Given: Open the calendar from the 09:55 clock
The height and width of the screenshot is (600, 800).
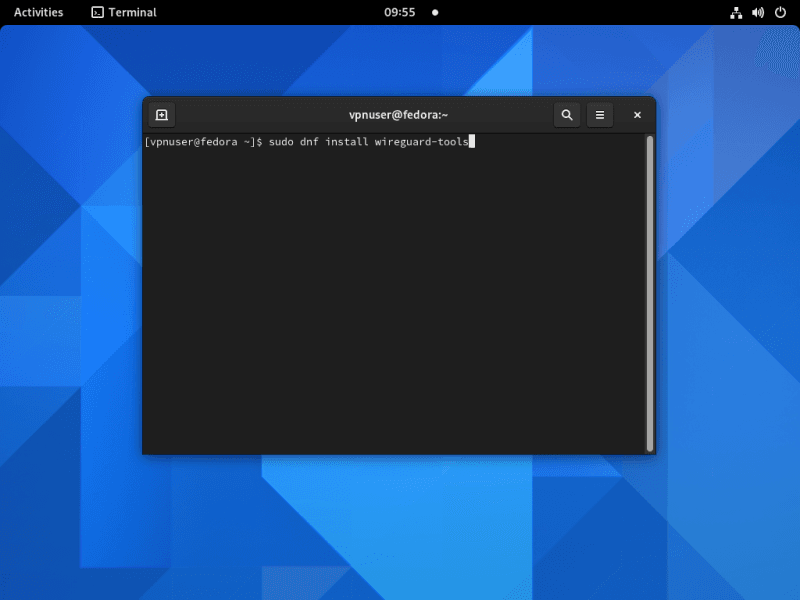Looking at the screenshot, I should (x=399, y=13).
